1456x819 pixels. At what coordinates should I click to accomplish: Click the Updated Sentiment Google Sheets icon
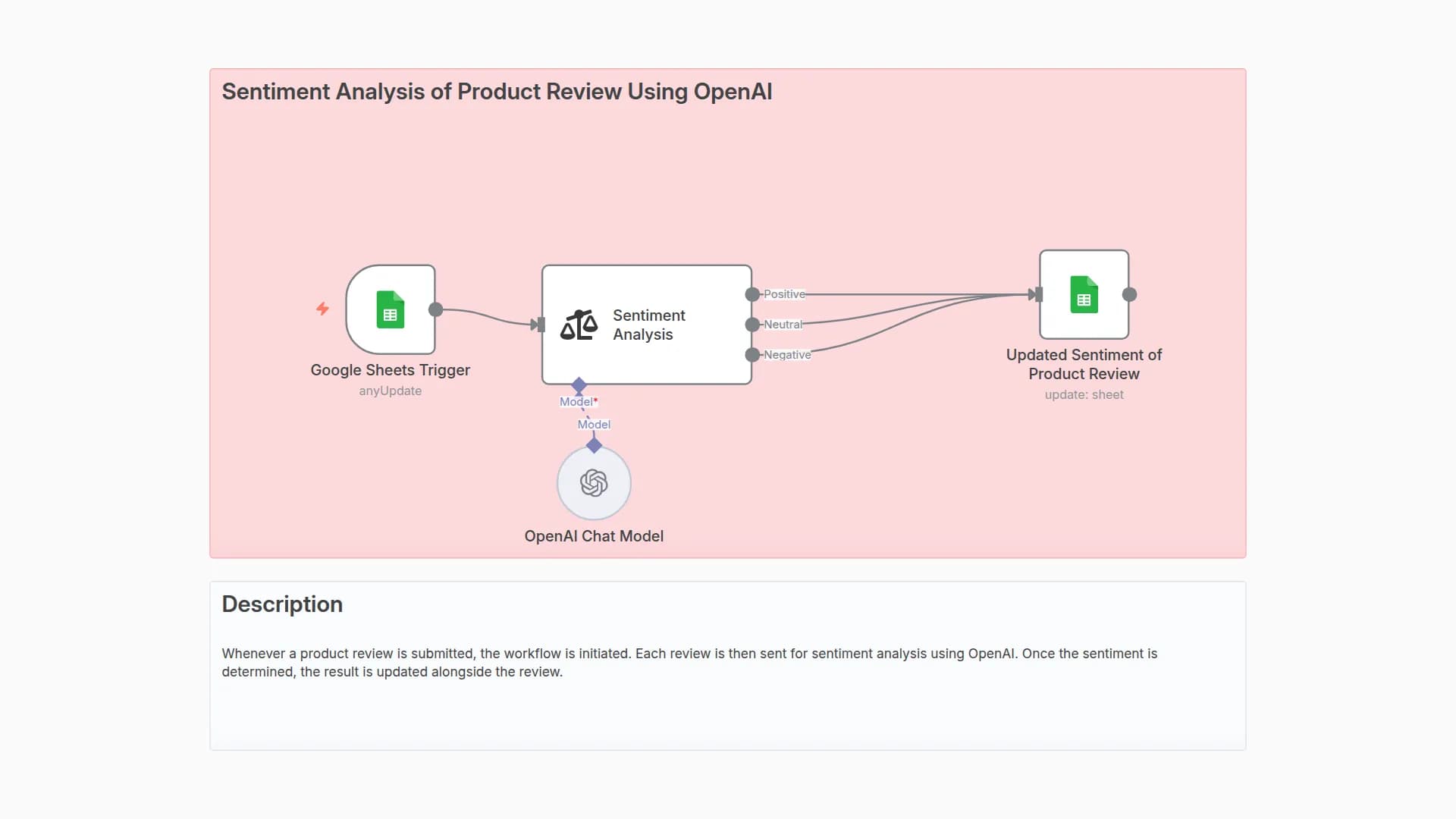pos(1084,294)
